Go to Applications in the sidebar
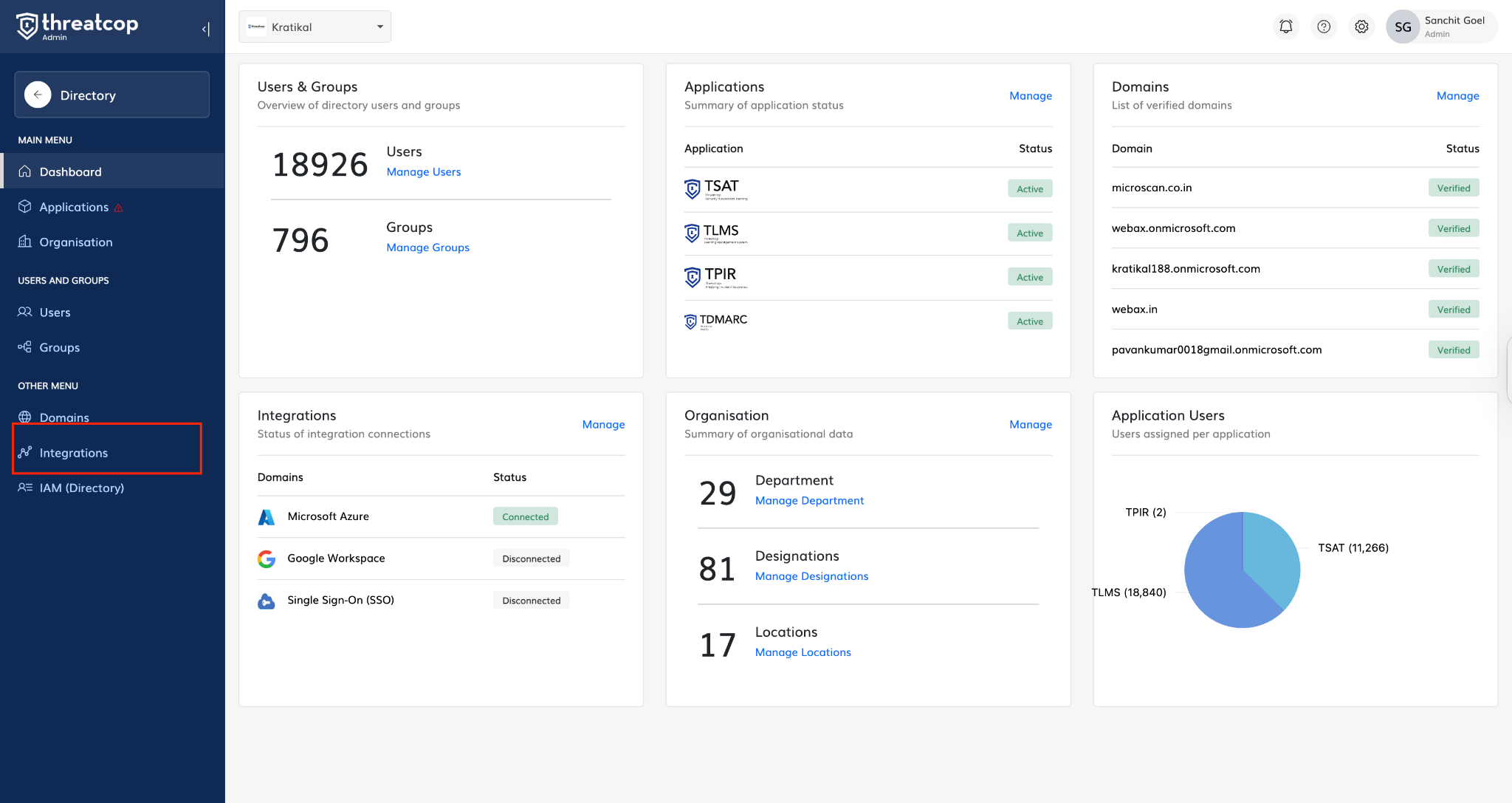This screenshot has width=1512, height=803. 74,207
